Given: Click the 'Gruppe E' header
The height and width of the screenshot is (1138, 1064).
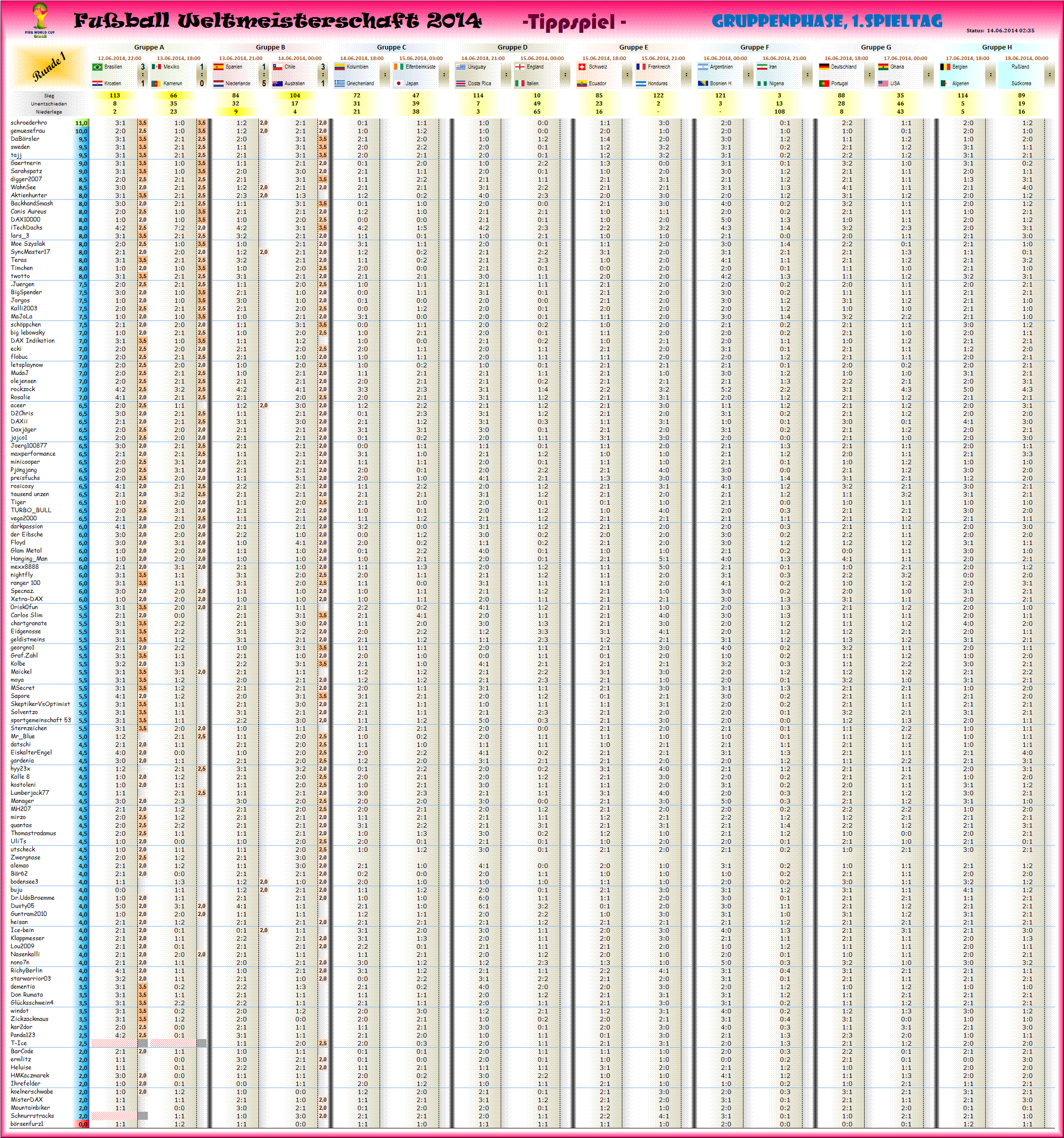Looking at the screenshot, I should click(x=634, y=47).
